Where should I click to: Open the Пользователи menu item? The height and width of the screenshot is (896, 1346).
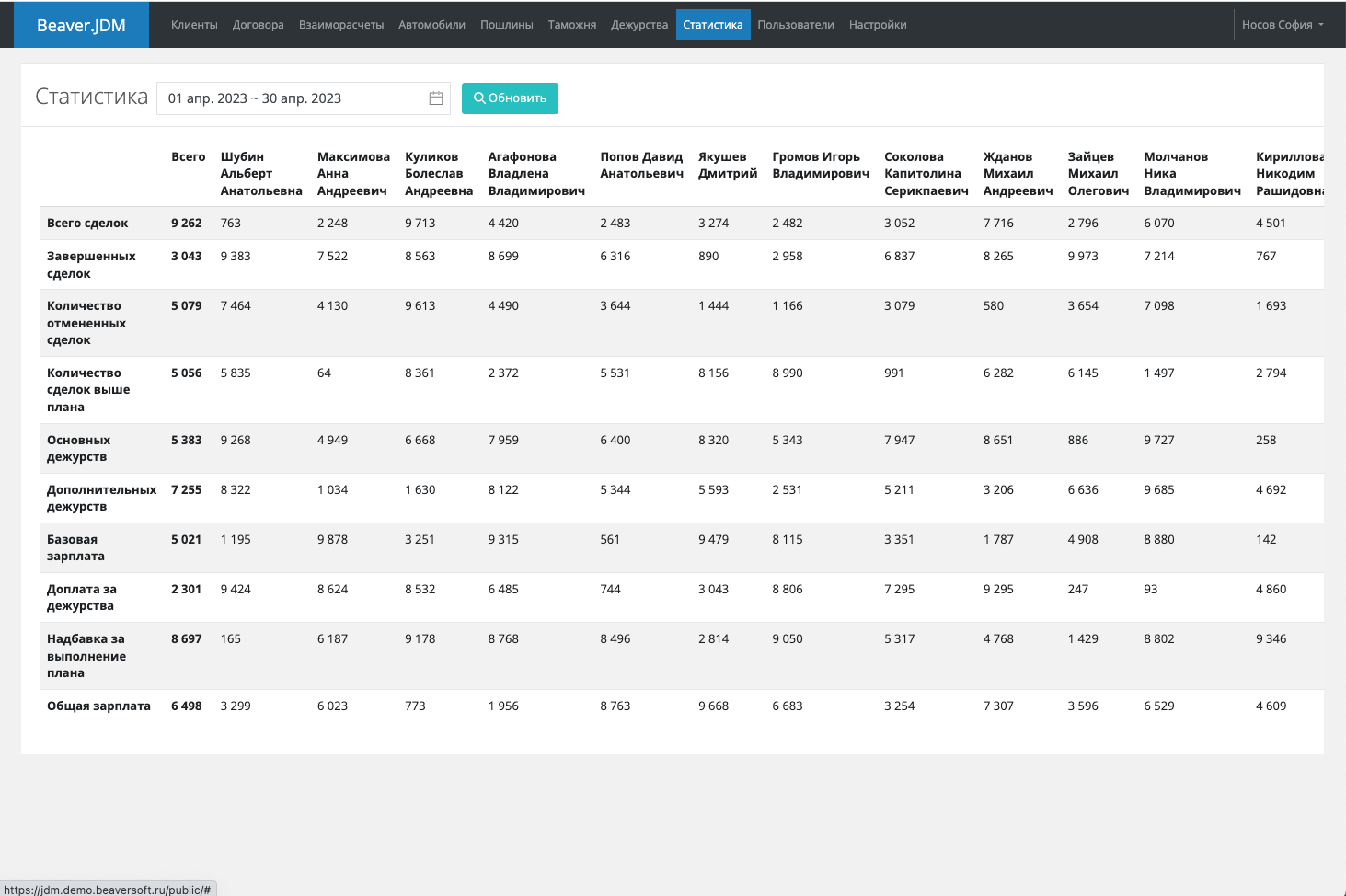coord(796,25)
